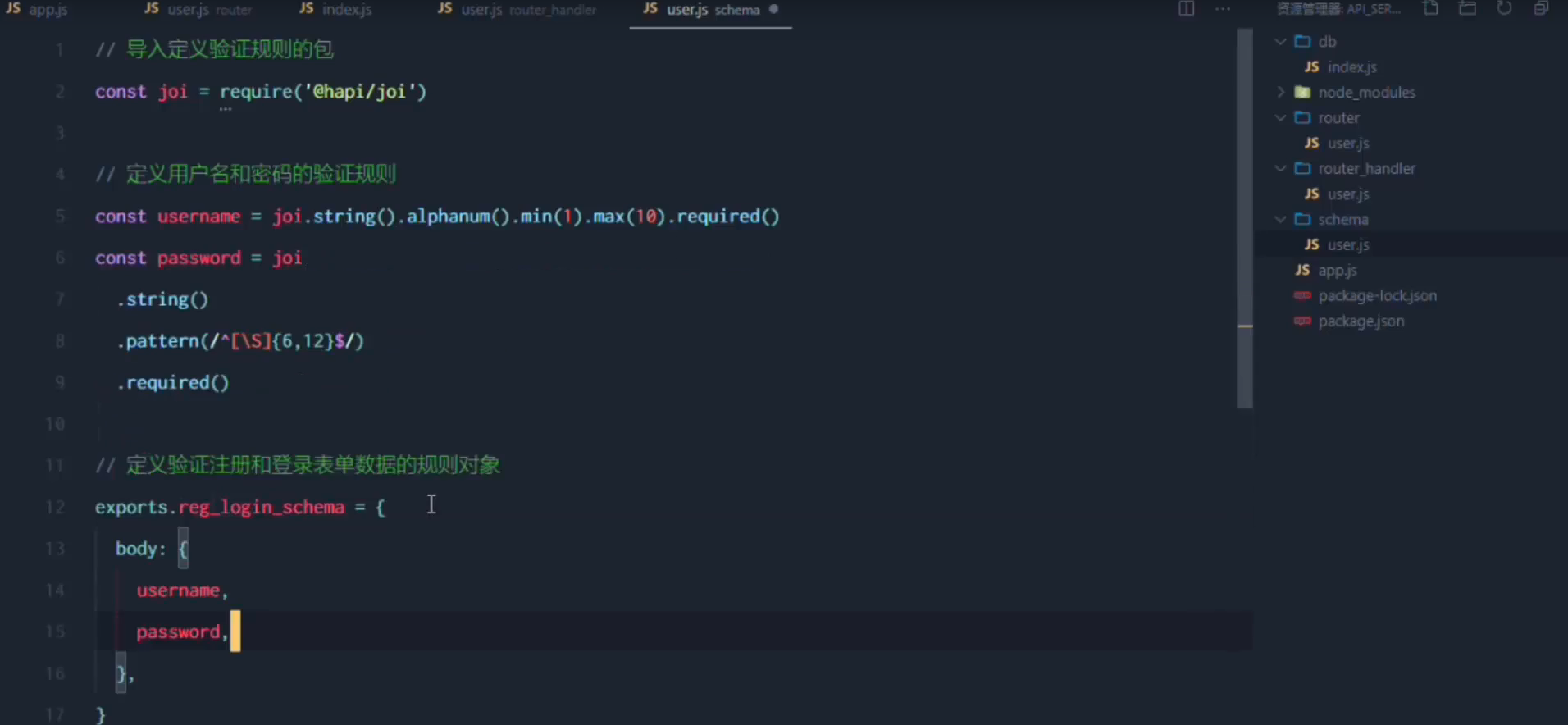Collapse all folders in explorer
Screen dimensions: 1568x725
[1541, 9]
